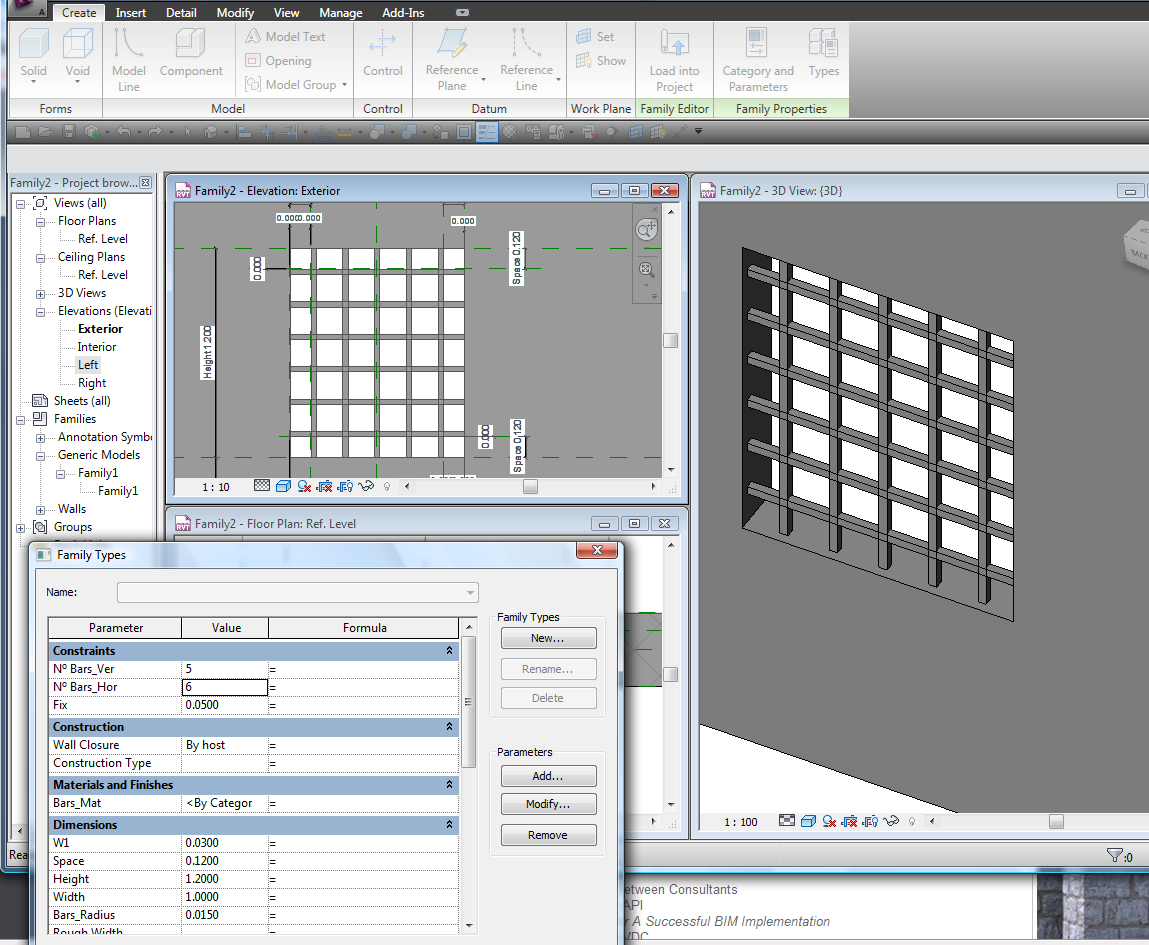Expand the 3D Views tree node
Image resolution: width=1149 pixels, height=945 pixels.
click(40, 293)
